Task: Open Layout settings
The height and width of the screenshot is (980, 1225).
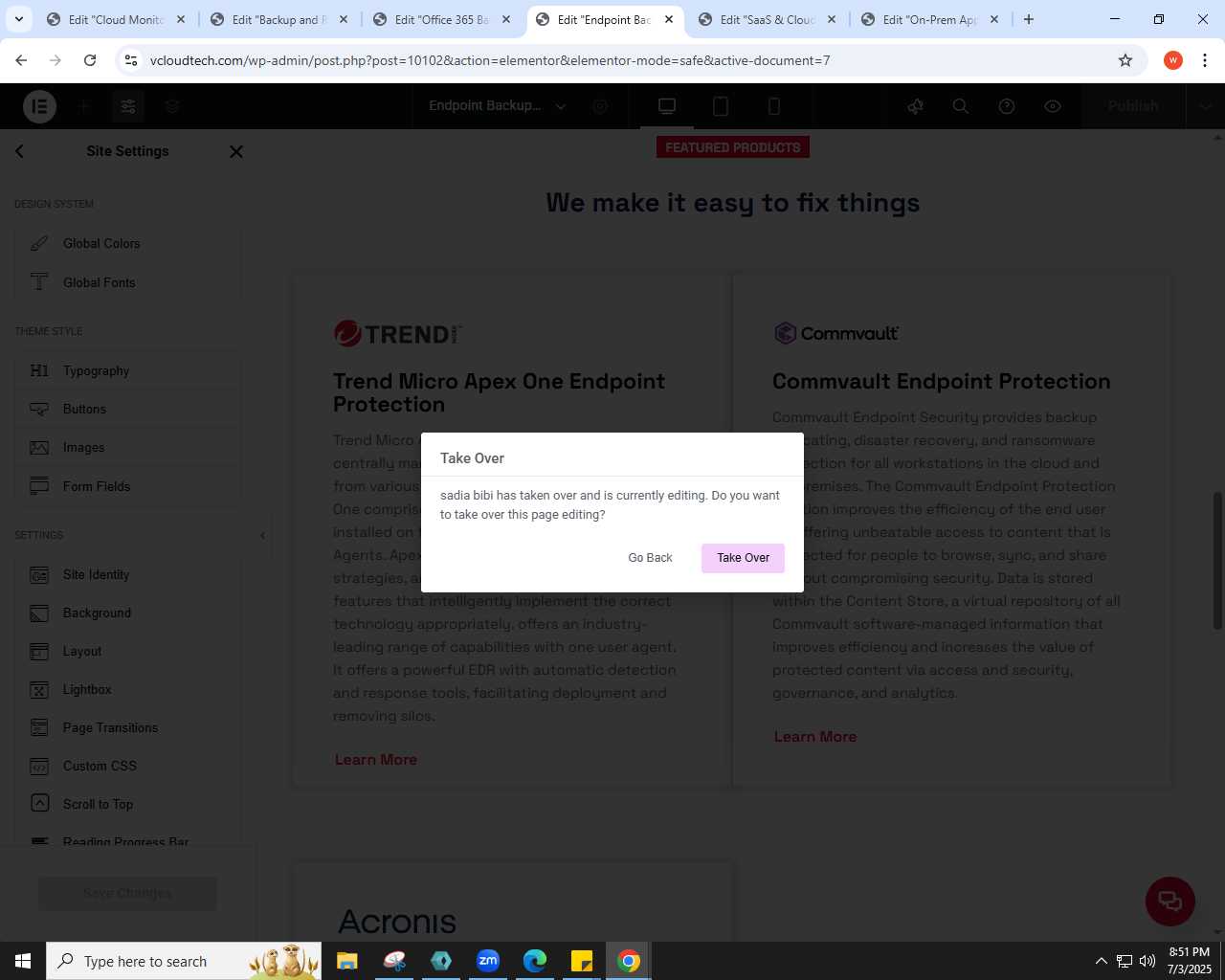Action: 127,651
